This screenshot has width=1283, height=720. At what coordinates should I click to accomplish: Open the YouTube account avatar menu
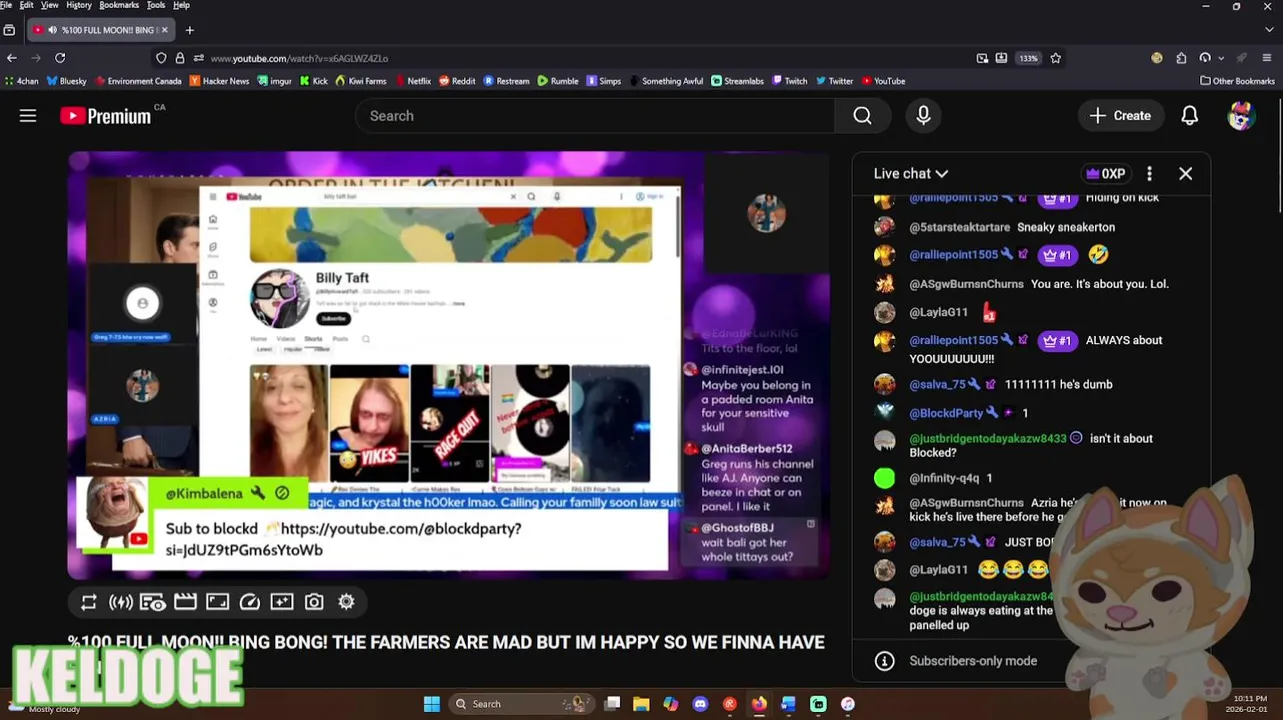pyautogui.click(x=1241, y=116)
